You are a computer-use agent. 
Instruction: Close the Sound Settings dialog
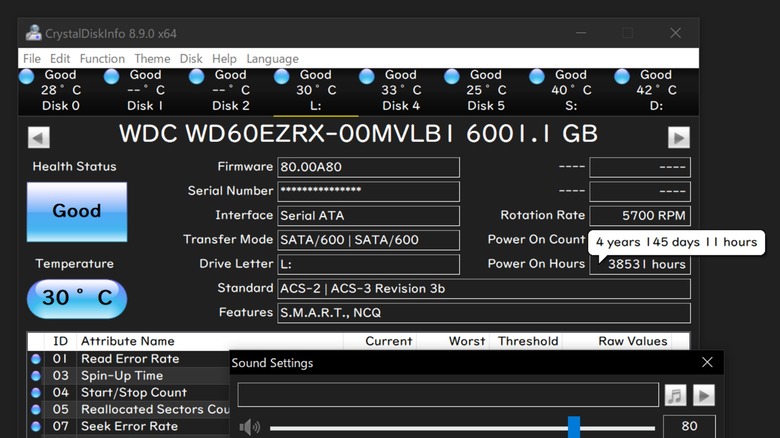[707, 363]
